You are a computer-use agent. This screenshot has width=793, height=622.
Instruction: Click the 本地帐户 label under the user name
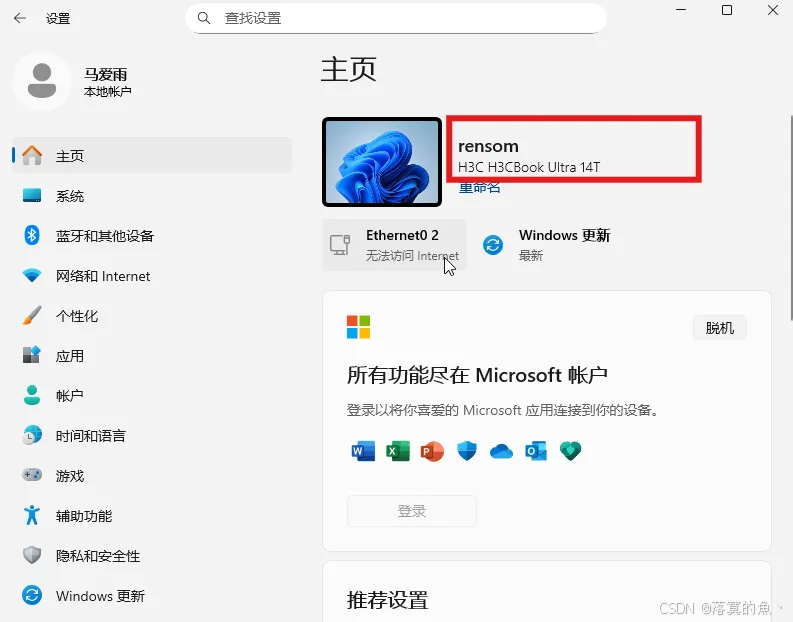[x=107, y=92]
